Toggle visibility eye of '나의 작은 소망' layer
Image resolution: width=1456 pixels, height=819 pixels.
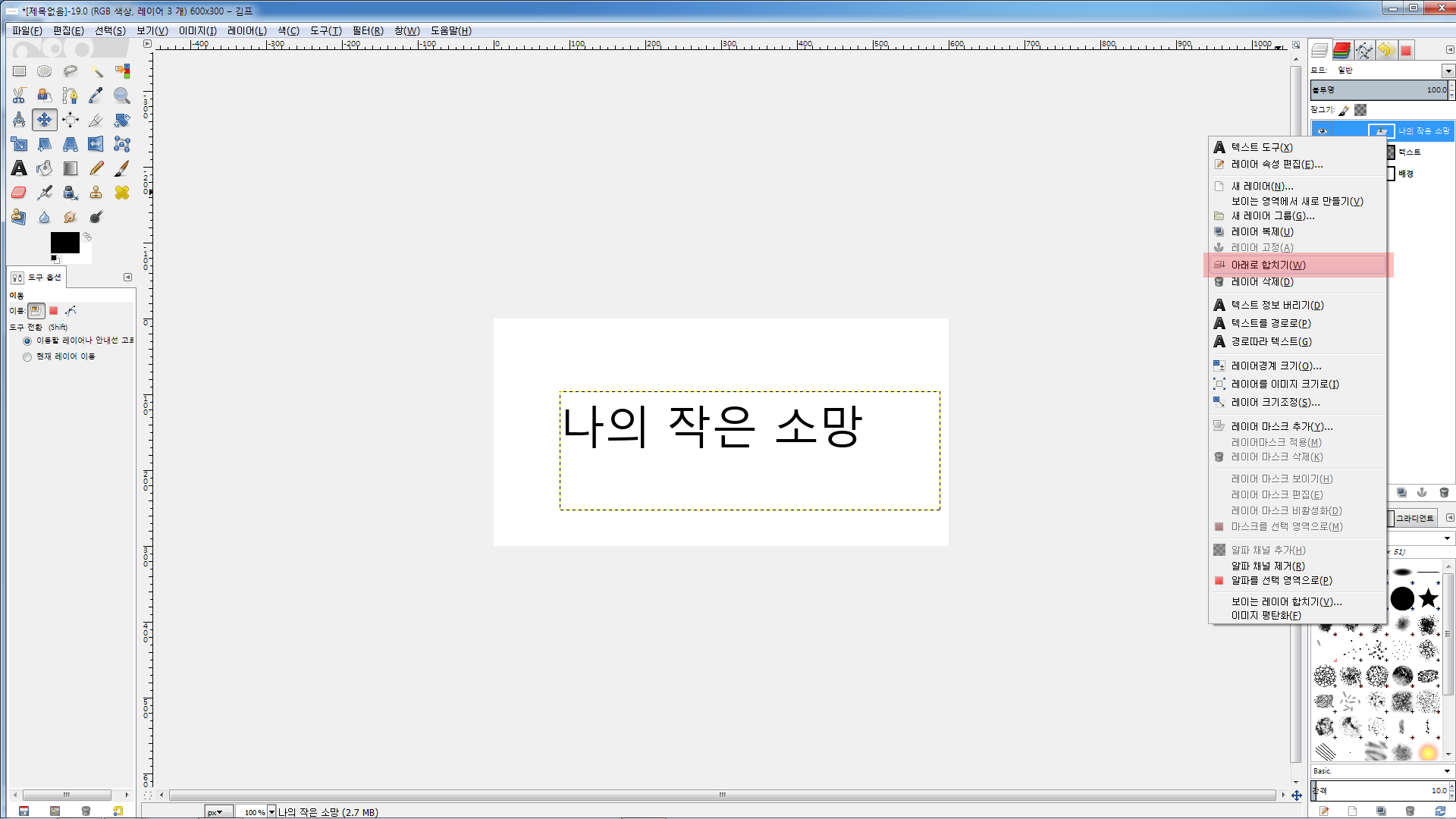coord(1323,131)
